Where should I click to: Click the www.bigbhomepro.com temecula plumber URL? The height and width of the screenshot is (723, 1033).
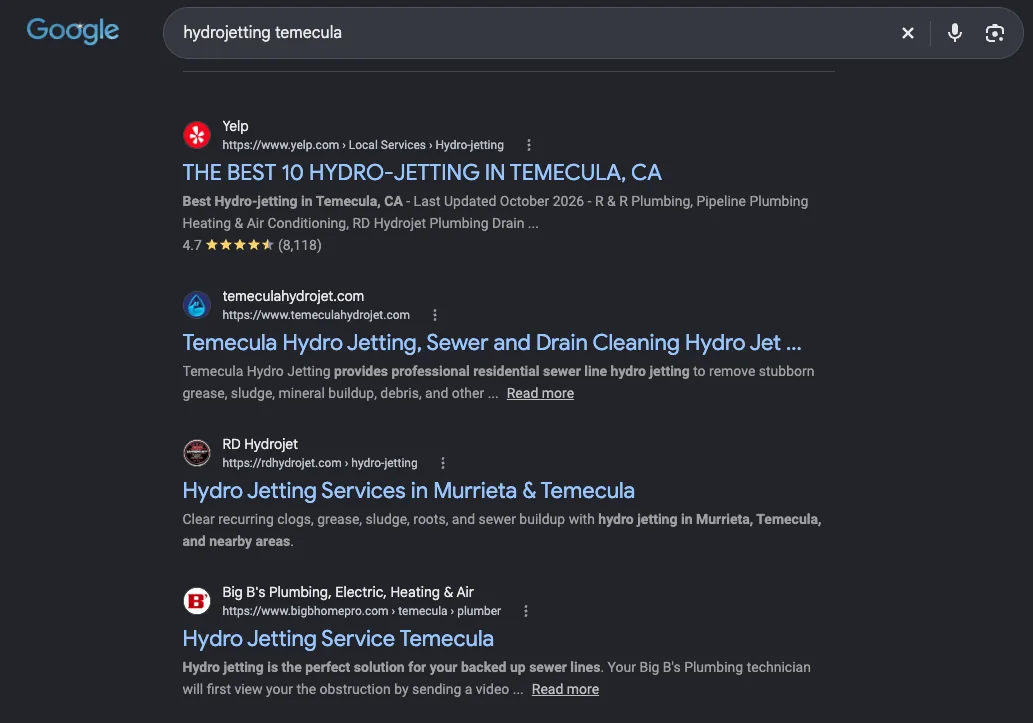361,611
